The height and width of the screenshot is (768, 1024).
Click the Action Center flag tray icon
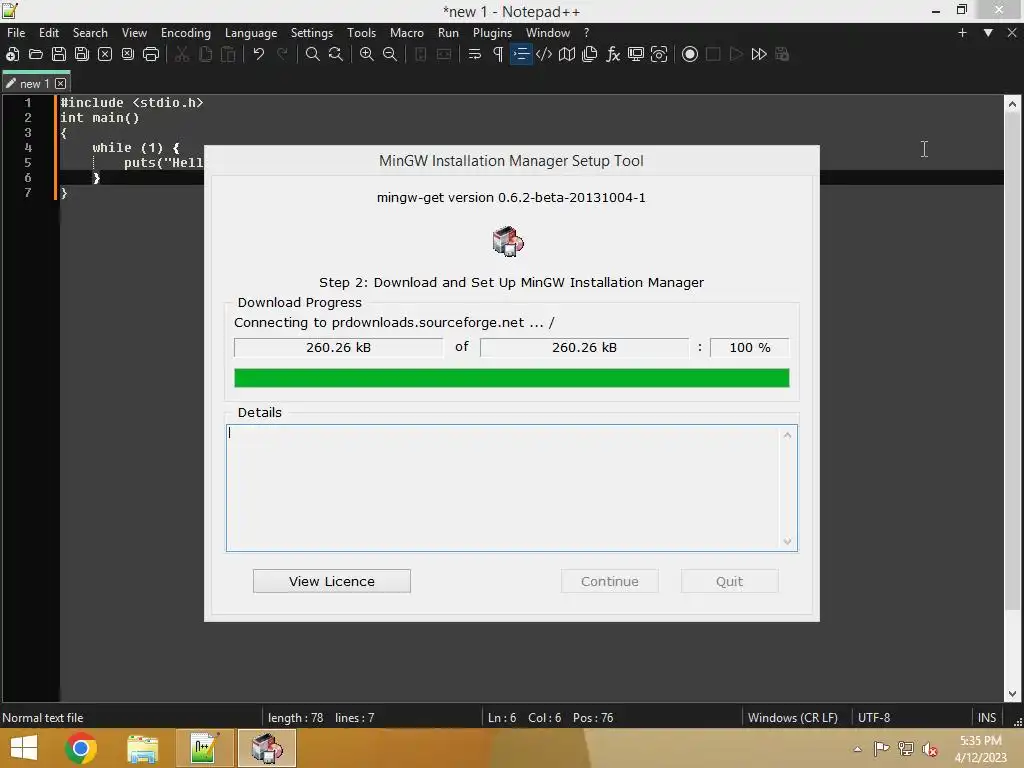[881, 749]
